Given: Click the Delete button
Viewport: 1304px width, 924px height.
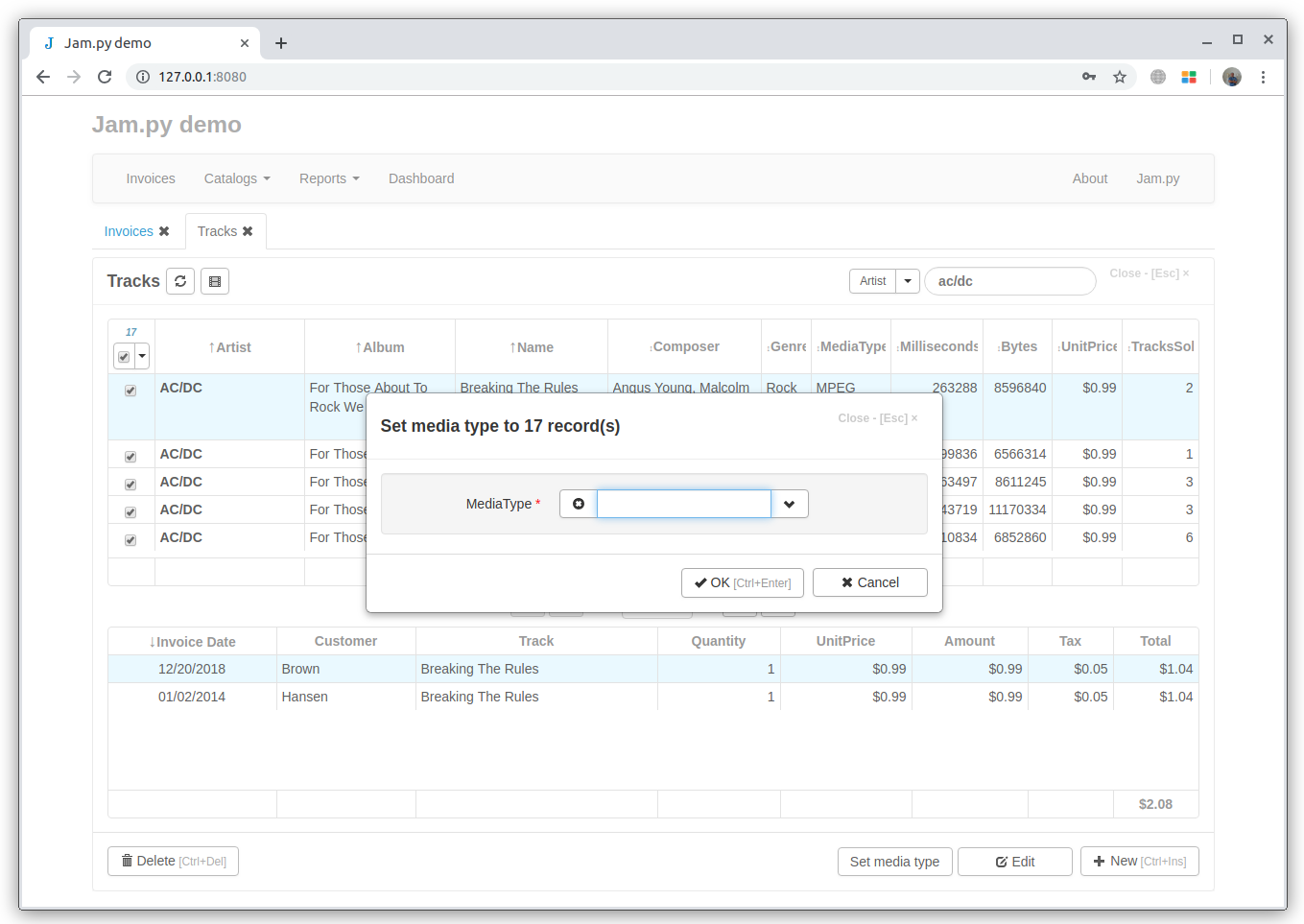Looking at the screenshot, I should click(174, 862).
